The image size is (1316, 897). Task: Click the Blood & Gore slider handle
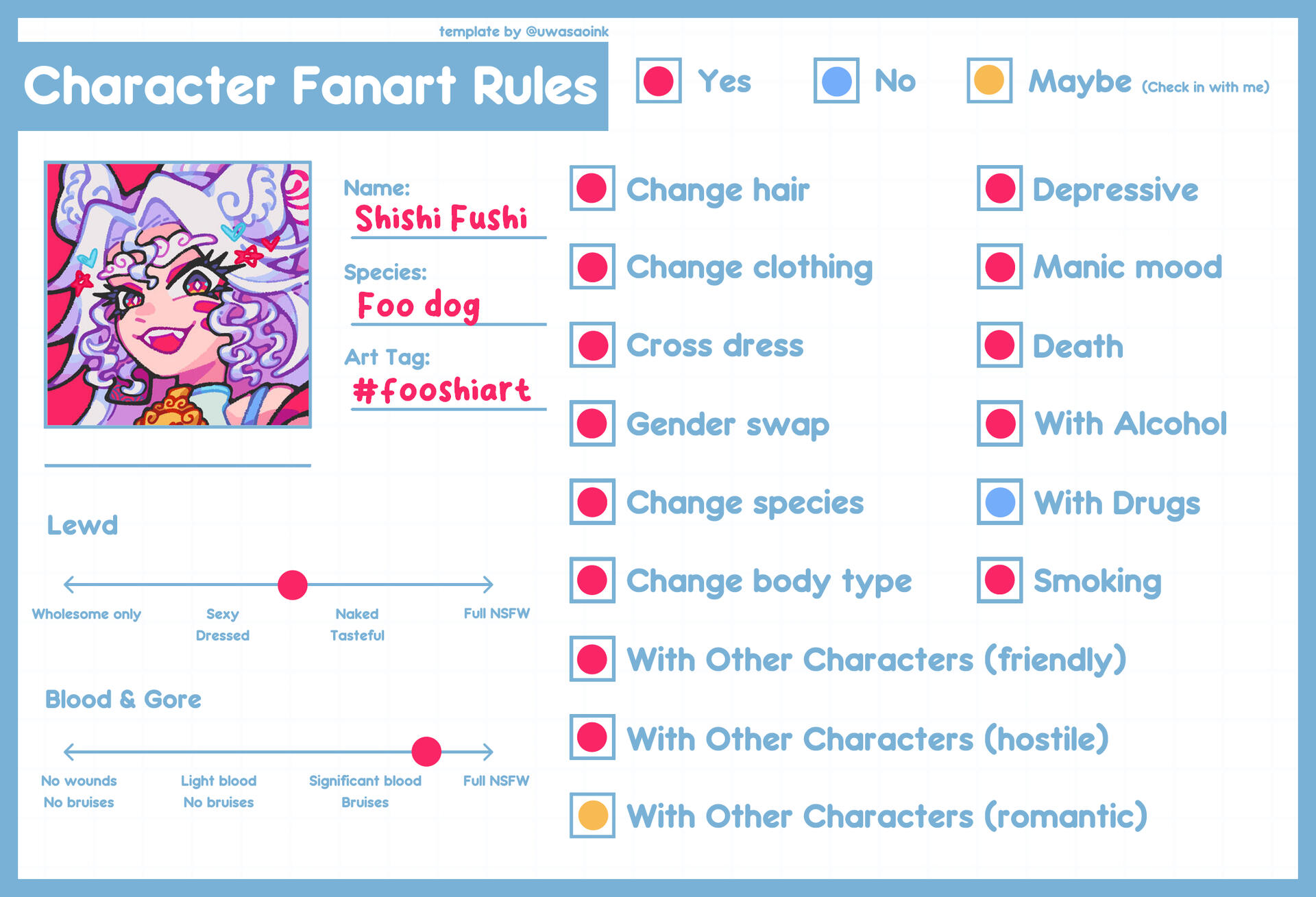pos(426,752)
